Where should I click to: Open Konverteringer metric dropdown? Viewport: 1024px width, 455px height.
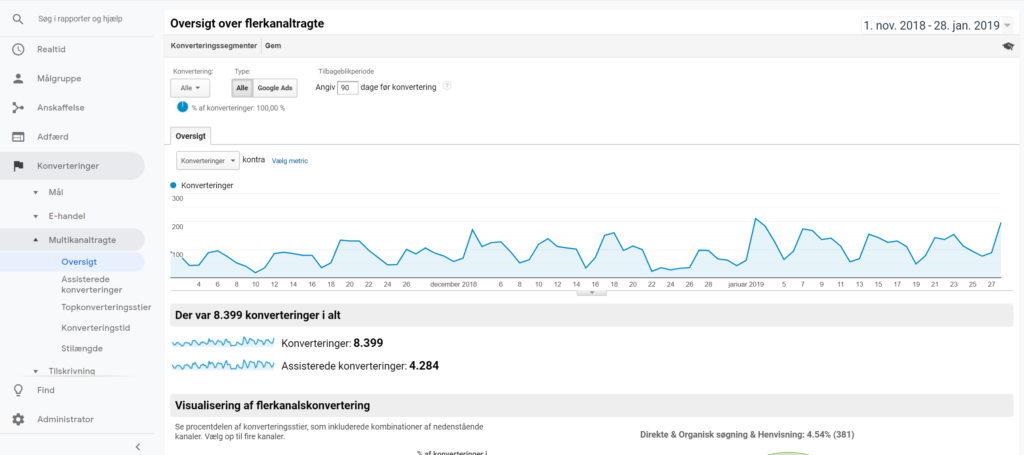[x=208, y=161]
